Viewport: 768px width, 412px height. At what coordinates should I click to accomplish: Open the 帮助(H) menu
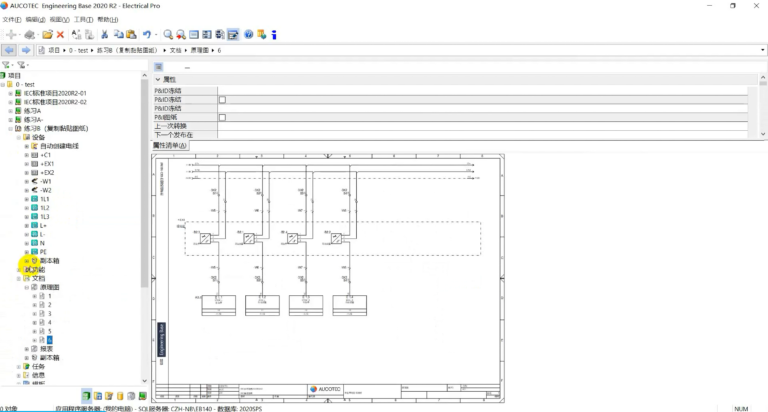[x=108, y=20]
